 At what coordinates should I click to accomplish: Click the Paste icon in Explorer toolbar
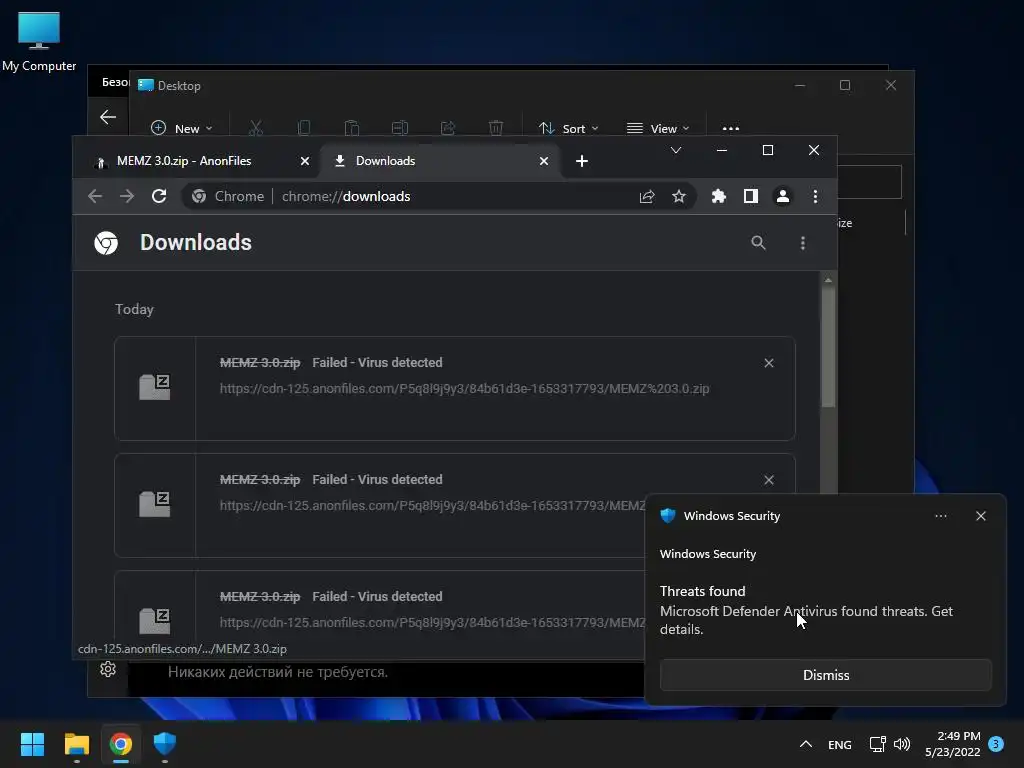pyautogui.click(x=351, y=128)
